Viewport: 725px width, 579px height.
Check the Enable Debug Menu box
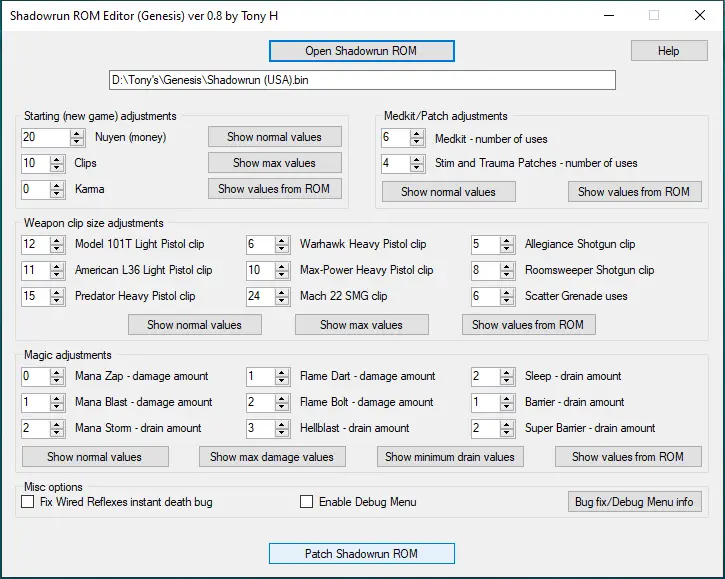tap(306, 502)
